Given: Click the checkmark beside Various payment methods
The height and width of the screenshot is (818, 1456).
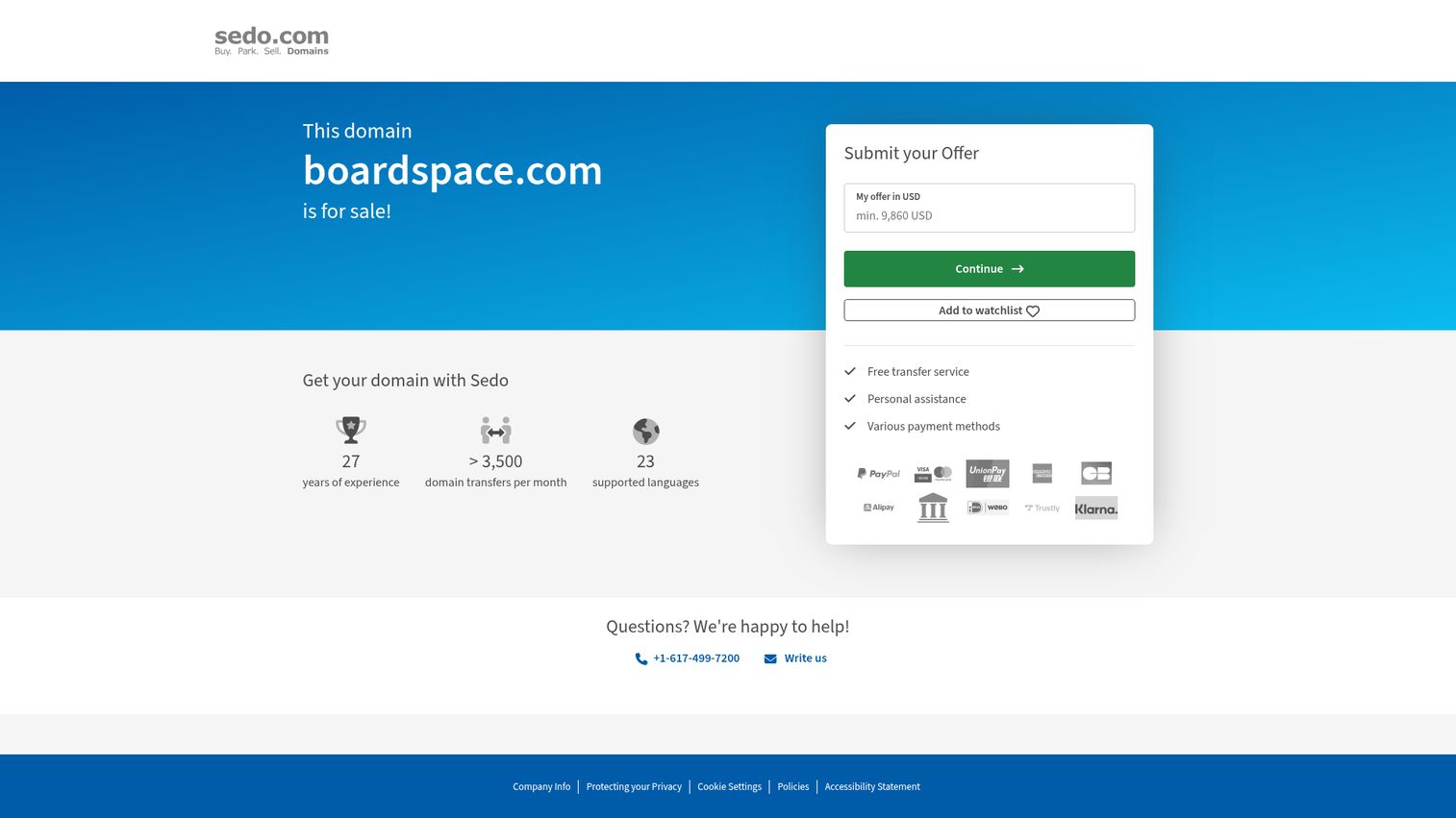Looking at the screenshot, I should (850, 426).
